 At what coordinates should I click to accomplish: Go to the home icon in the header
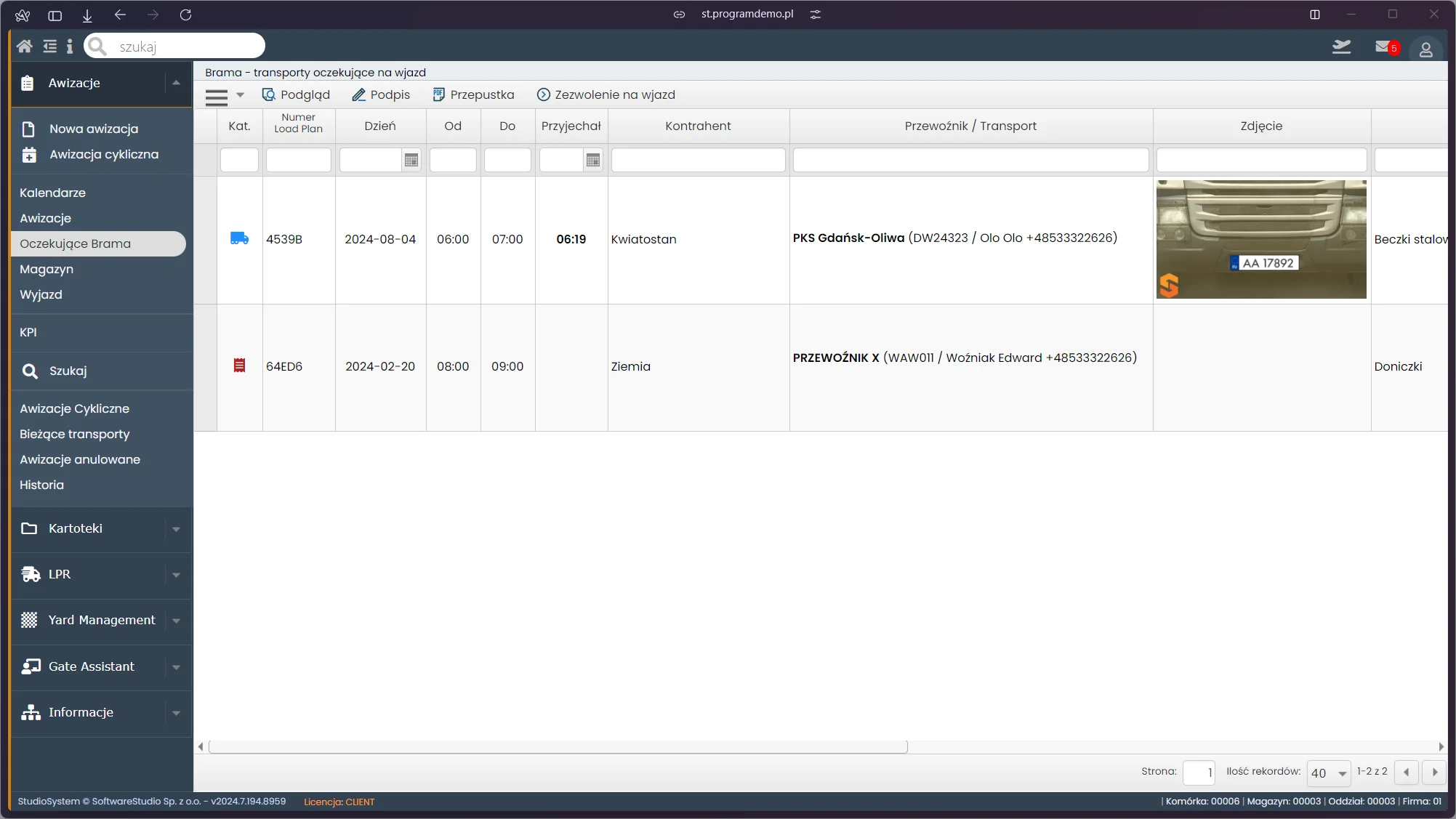click(24, 47)
